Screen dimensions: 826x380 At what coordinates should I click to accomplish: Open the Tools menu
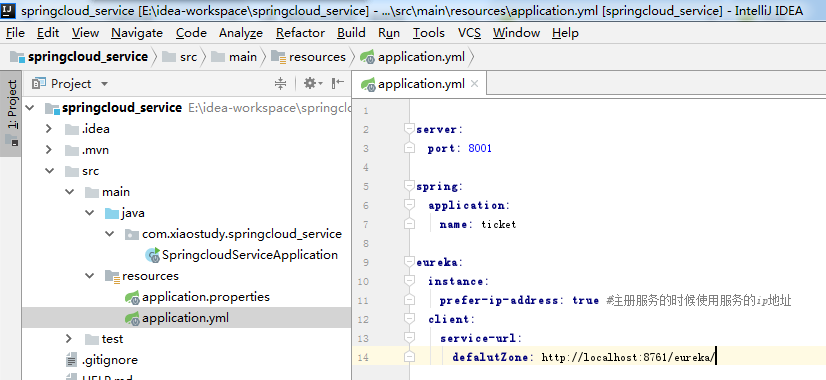click(429, 33)
